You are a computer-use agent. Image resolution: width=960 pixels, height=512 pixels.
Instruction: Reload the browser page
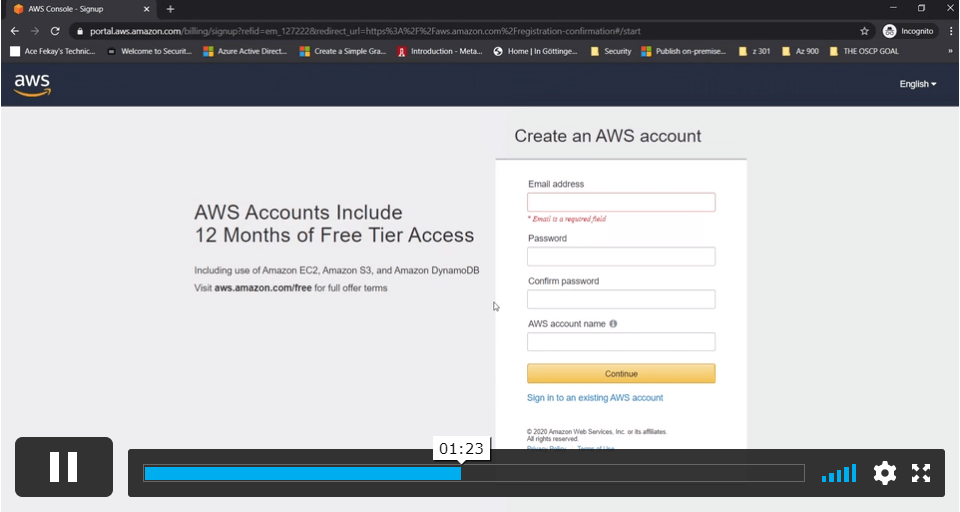pos(55,31)
